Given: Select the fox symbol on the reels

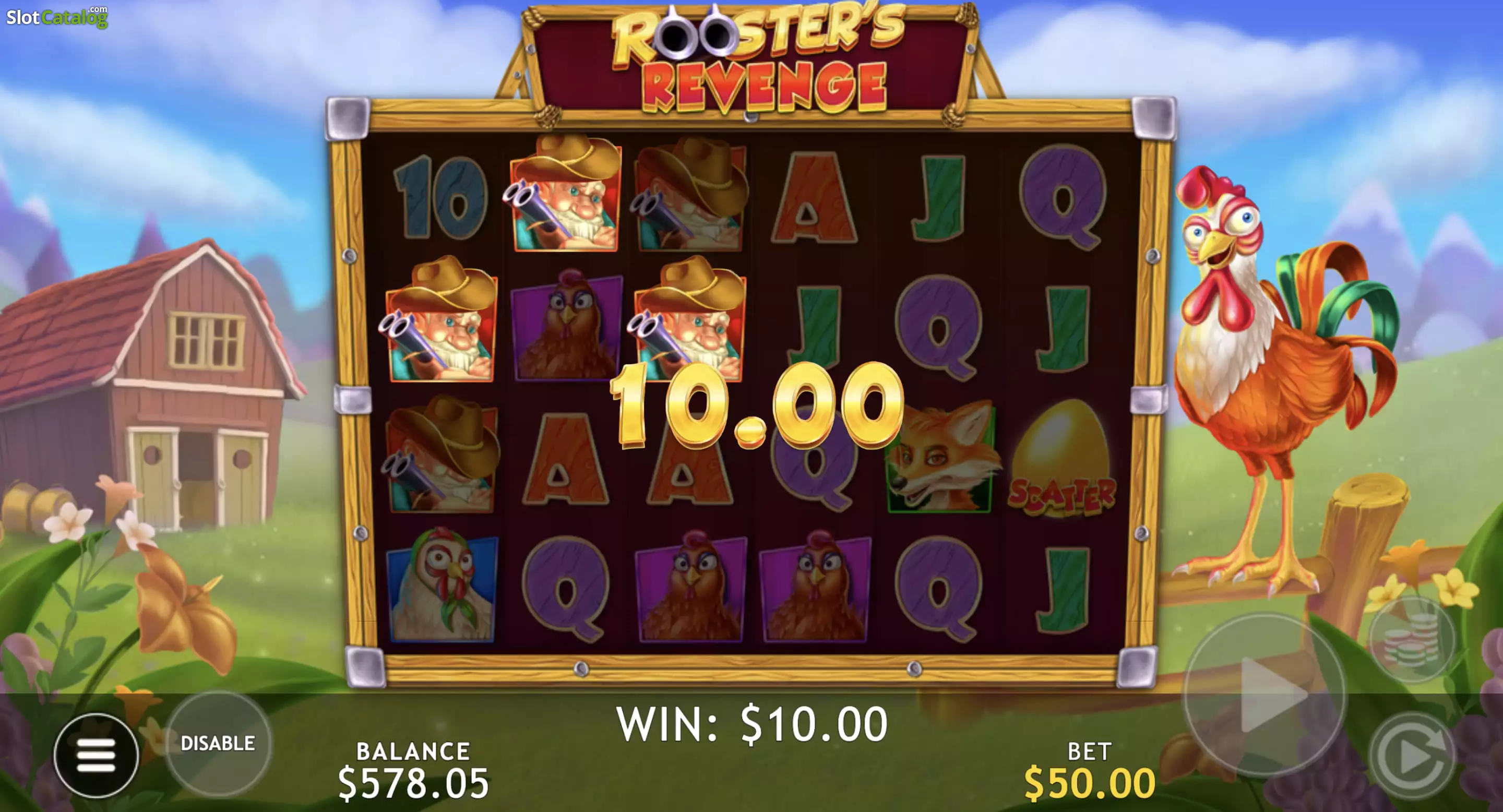Looking at the screenshot, I should point(940,457).
